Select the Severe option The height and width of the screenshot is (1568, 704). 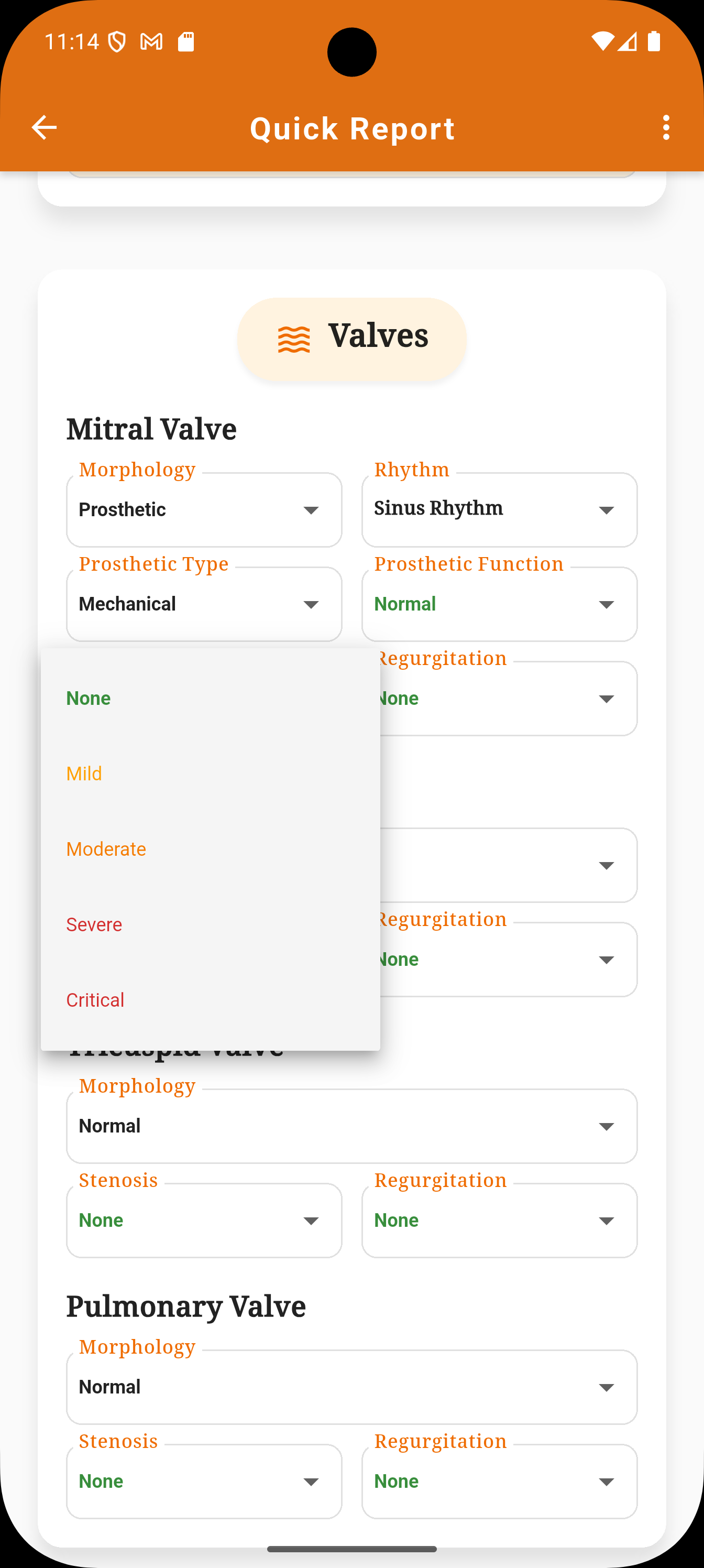click(211, 924)
